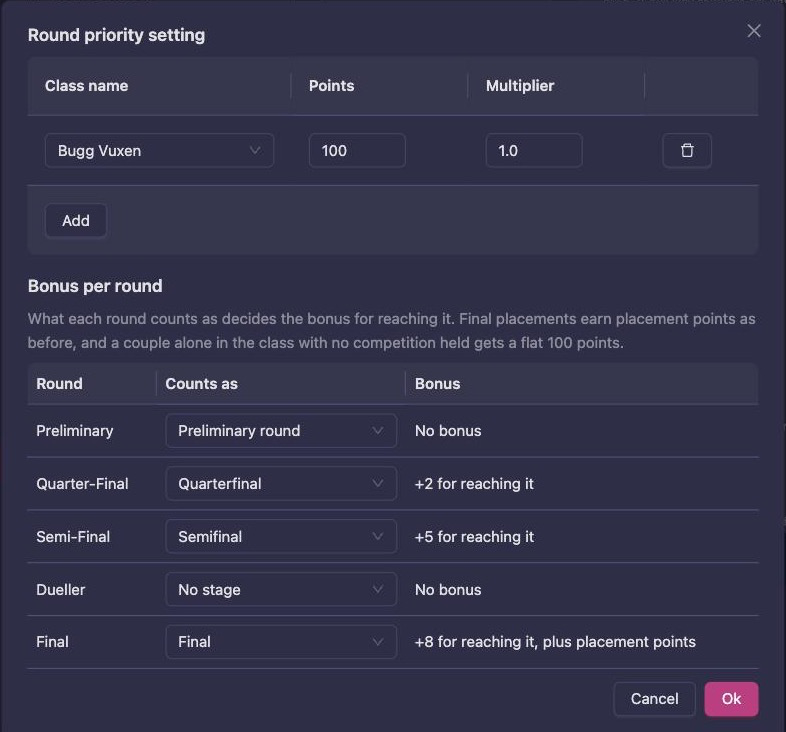Confirm settings with the Ok button
Image resolution: width=786 pixels, height=732 pixels.
[731, 699]
